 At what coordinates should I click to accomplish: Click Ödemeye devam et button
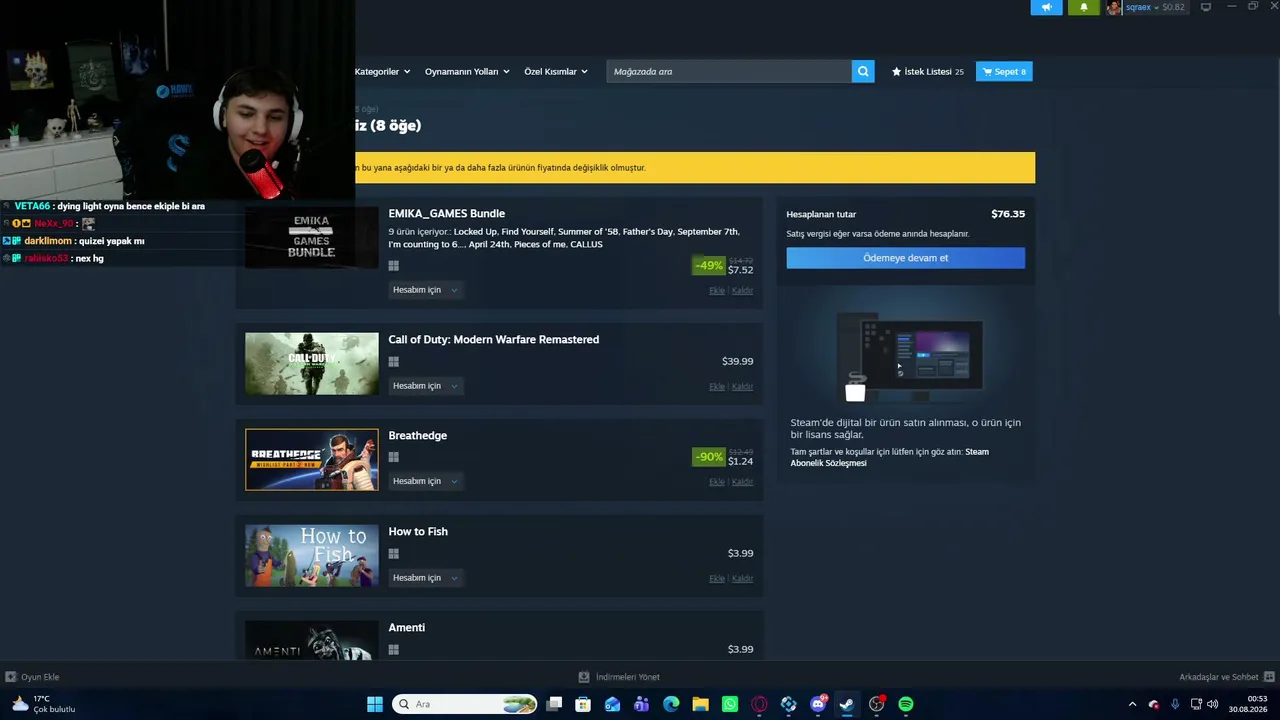[905, 258]
